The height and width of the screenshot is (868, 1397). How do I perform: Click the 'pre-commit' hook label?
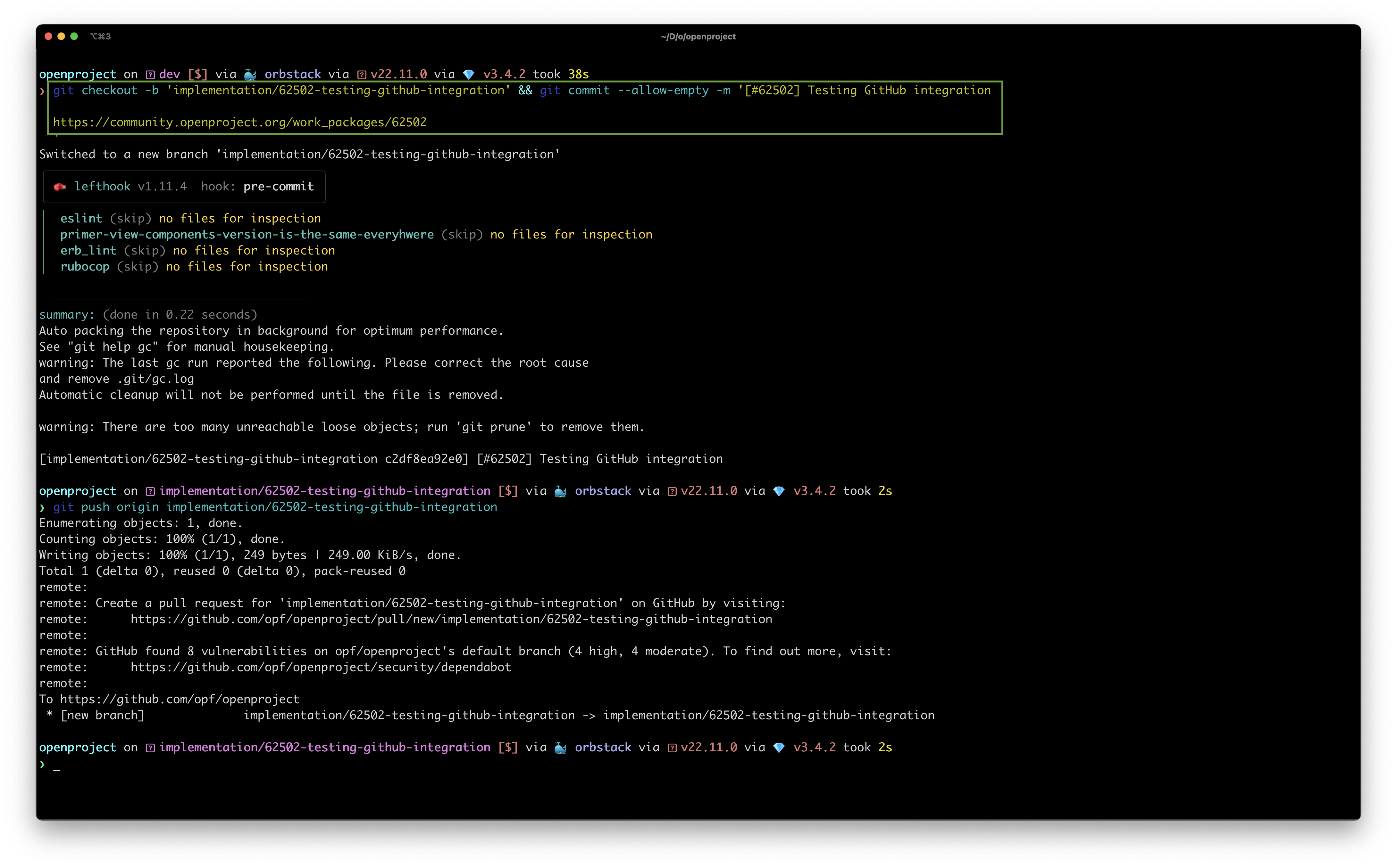pyautogui.click(x=278, y=187)
